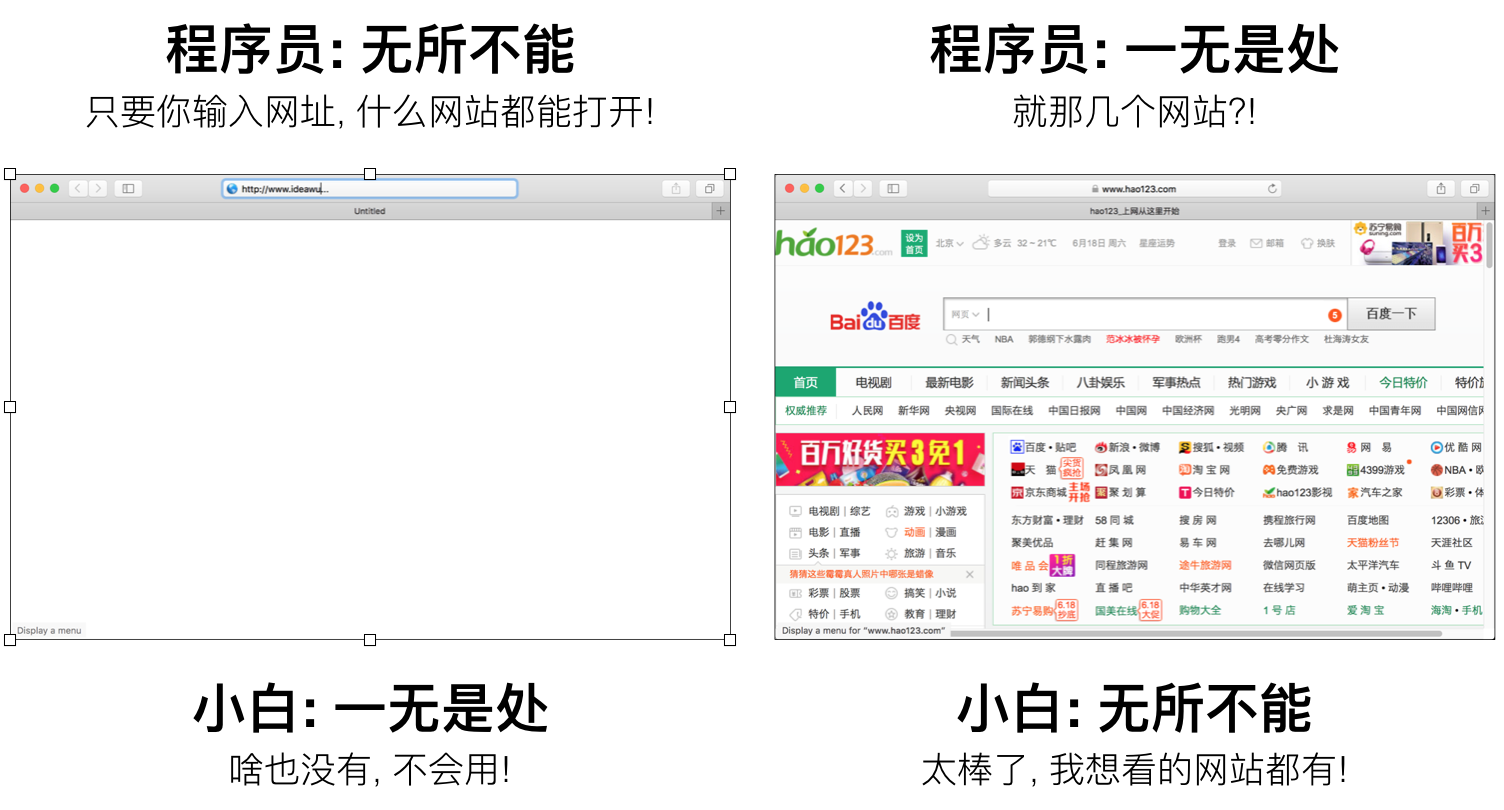Viewport: 1504px width, 810px height.
Task: Open the 新闻头条 navigation tab
Action: tap(1025, 383)
